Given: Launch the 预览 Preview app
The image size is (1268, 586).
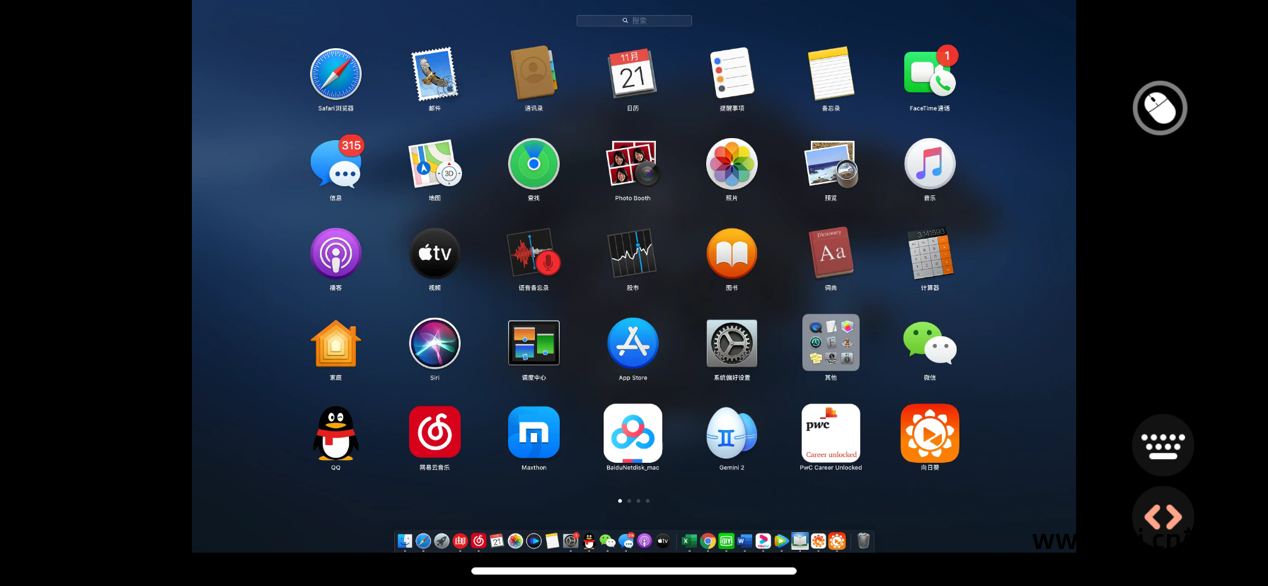Looking at the screenshot, I should (x=831, y=164).
